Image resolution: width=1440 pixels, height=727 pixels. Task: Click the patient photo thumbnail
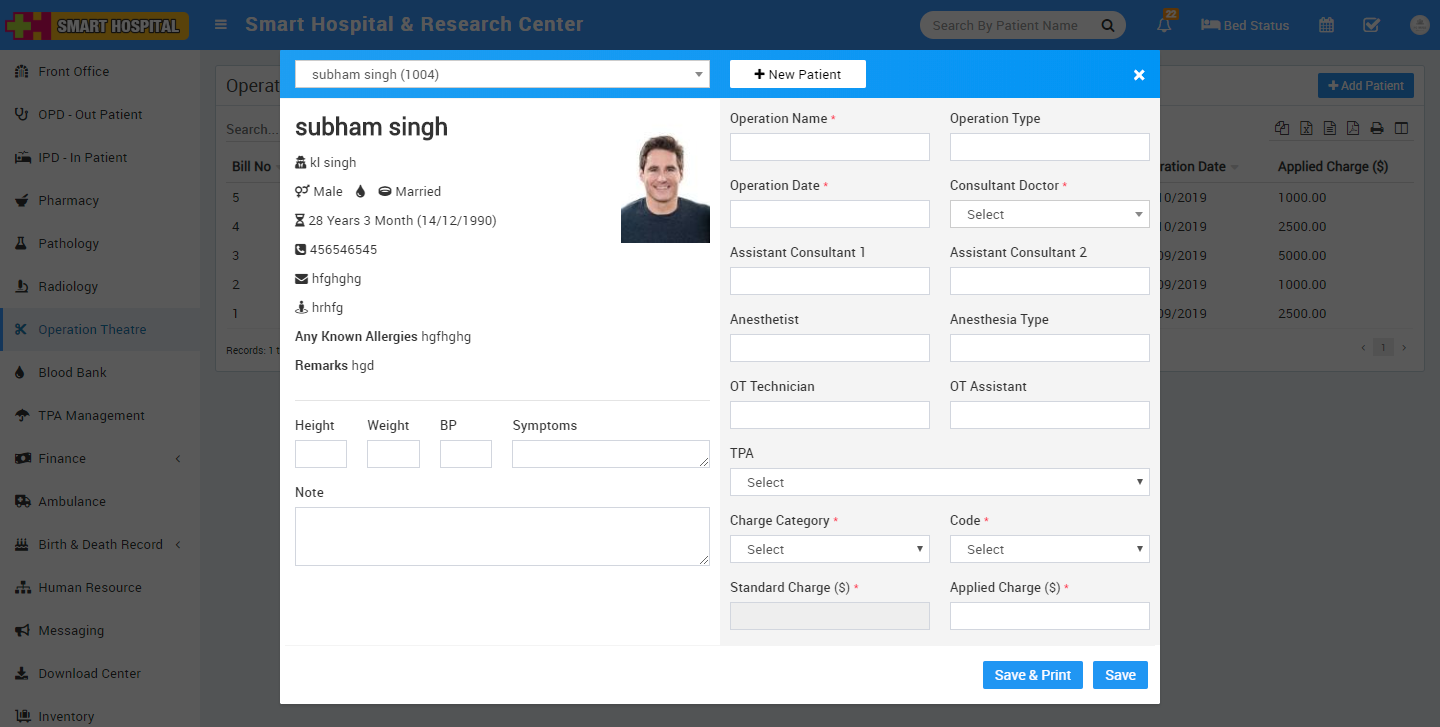click(665, 189)
